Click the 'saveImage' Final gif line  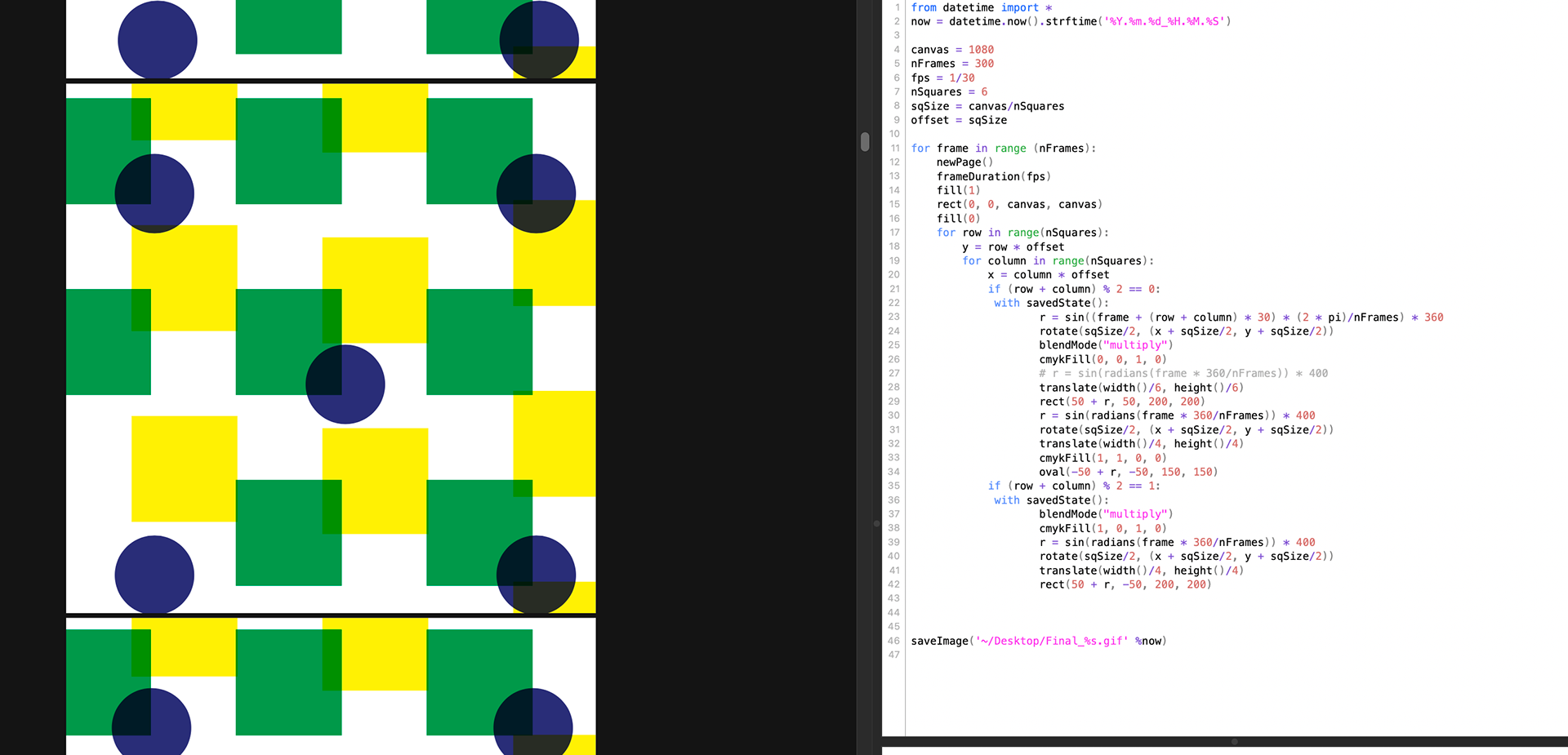click(1039, 642)
